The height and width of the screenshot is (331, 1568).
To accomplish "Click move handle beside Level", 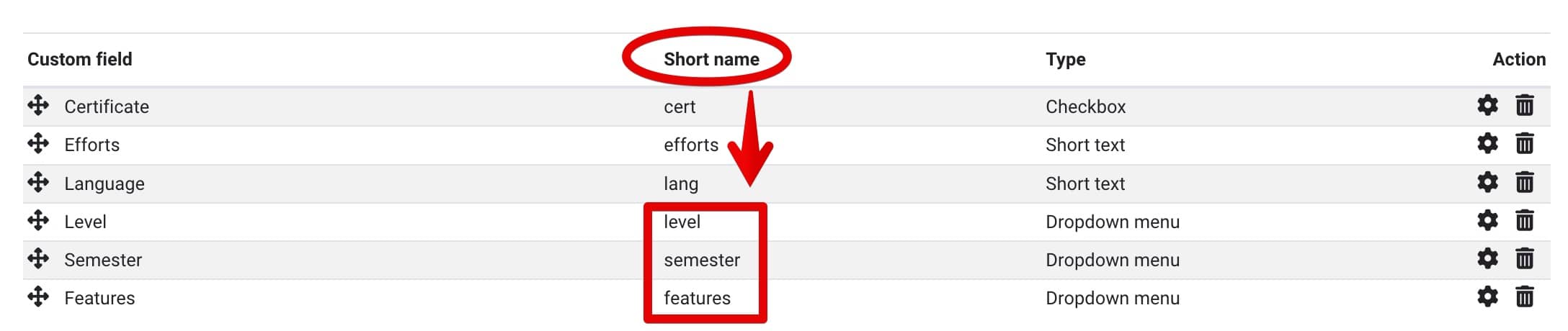I will coord(38,221).
